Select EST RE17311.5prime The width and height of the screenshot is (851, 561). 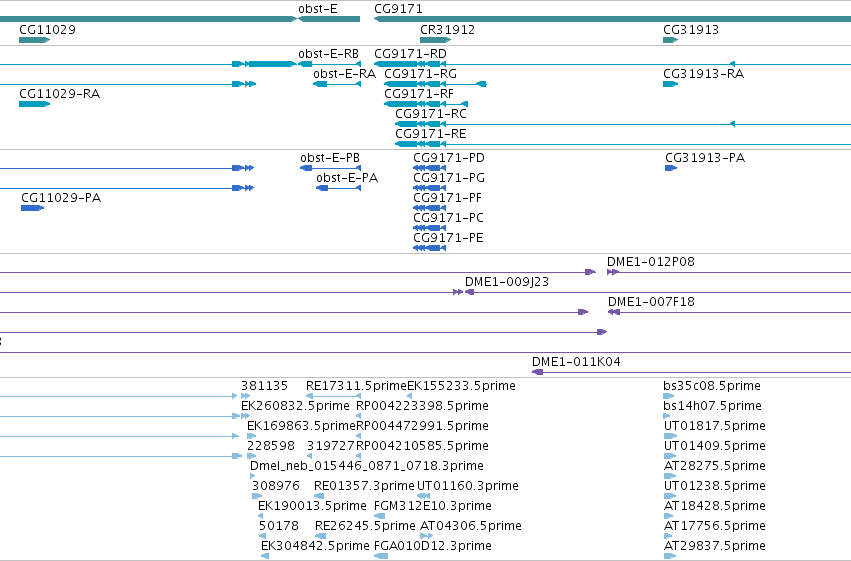[x=356, y=386]
